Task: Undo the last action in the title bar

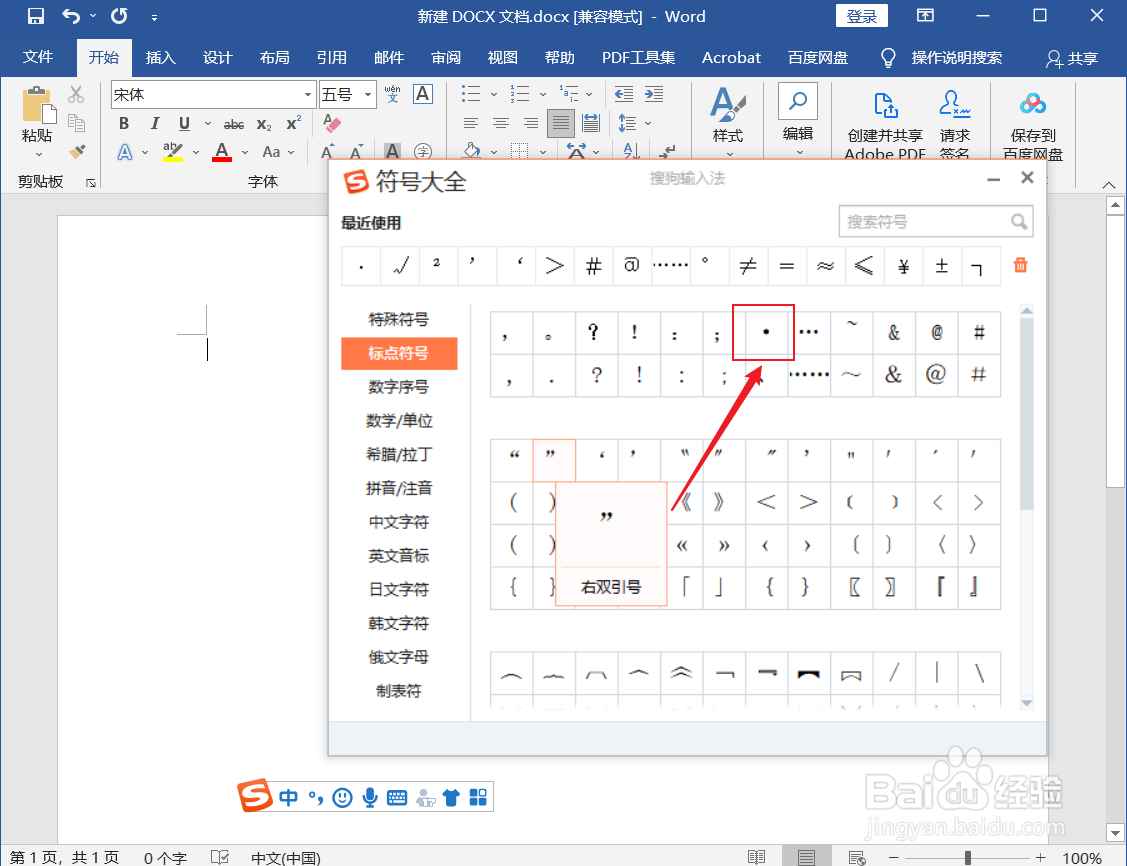Action: 71,16
